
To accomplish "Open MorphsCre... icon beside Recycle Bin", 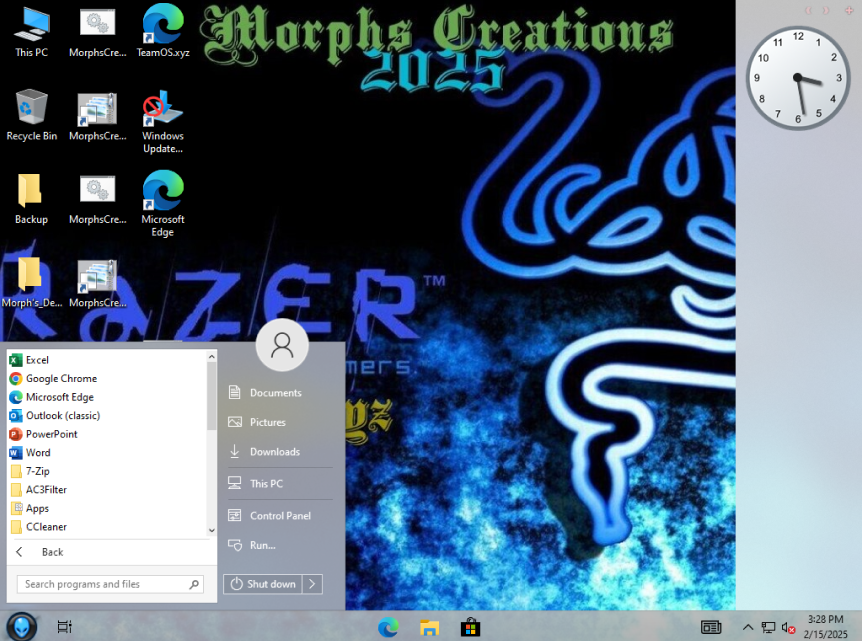I will (97, 115).
